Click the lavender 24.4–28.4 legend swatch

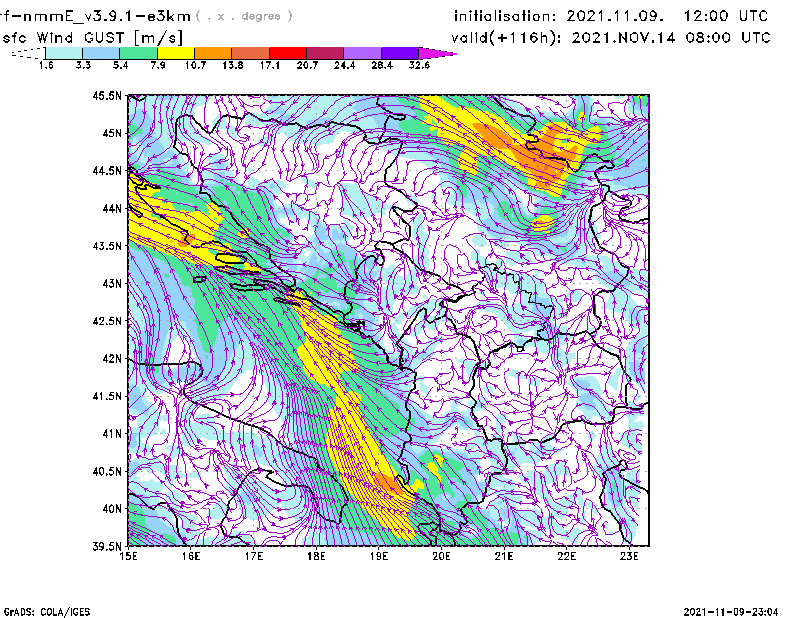362,53
